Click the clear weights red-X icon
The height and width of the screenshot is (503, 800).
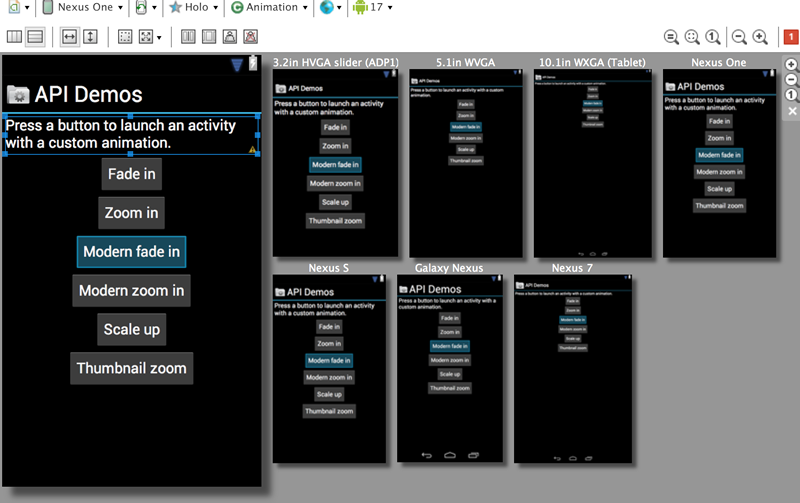pos(251,37)
